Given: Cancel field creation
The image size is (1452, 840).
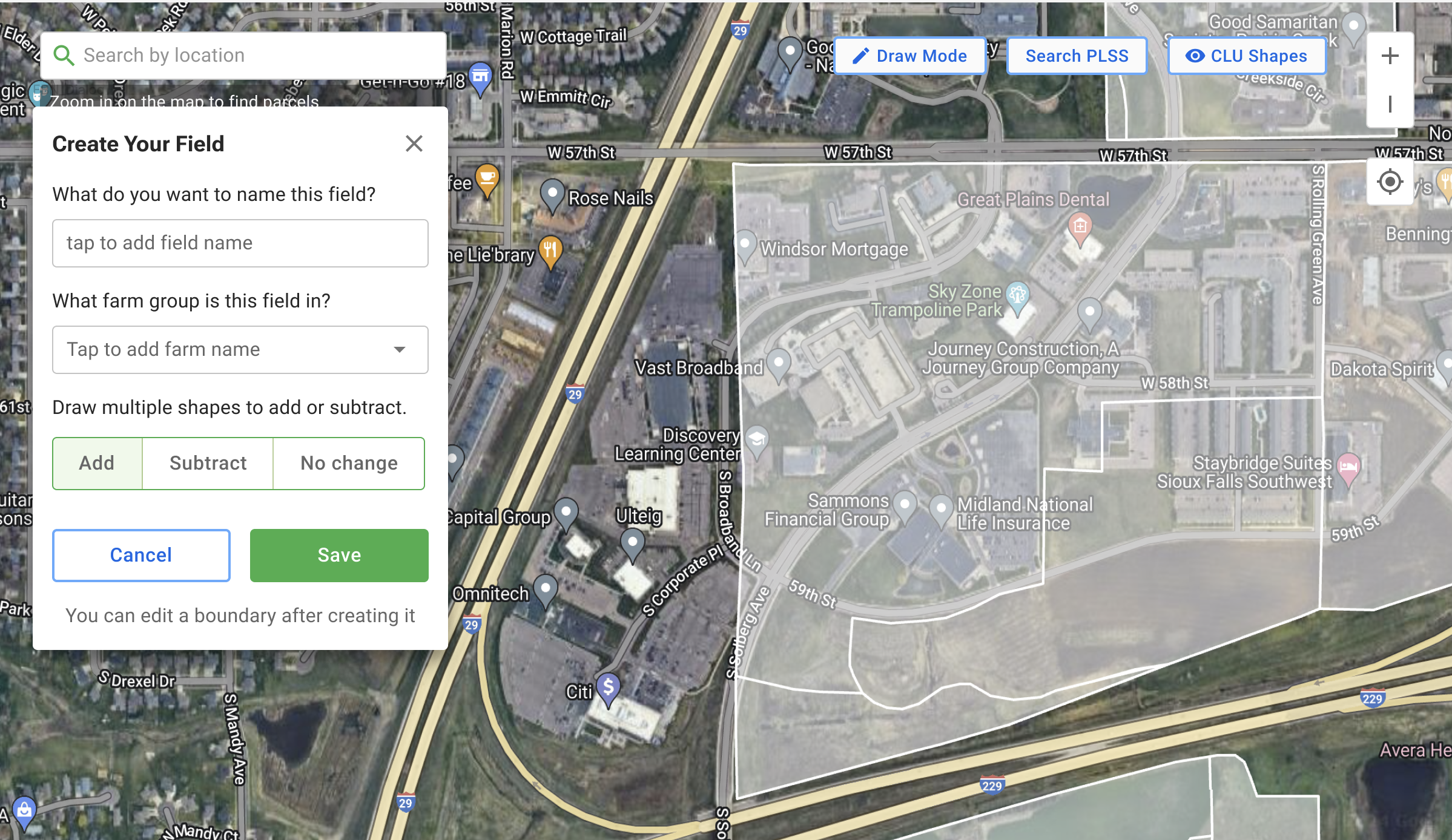Looking at the screenshot, I should click(141, 556).
